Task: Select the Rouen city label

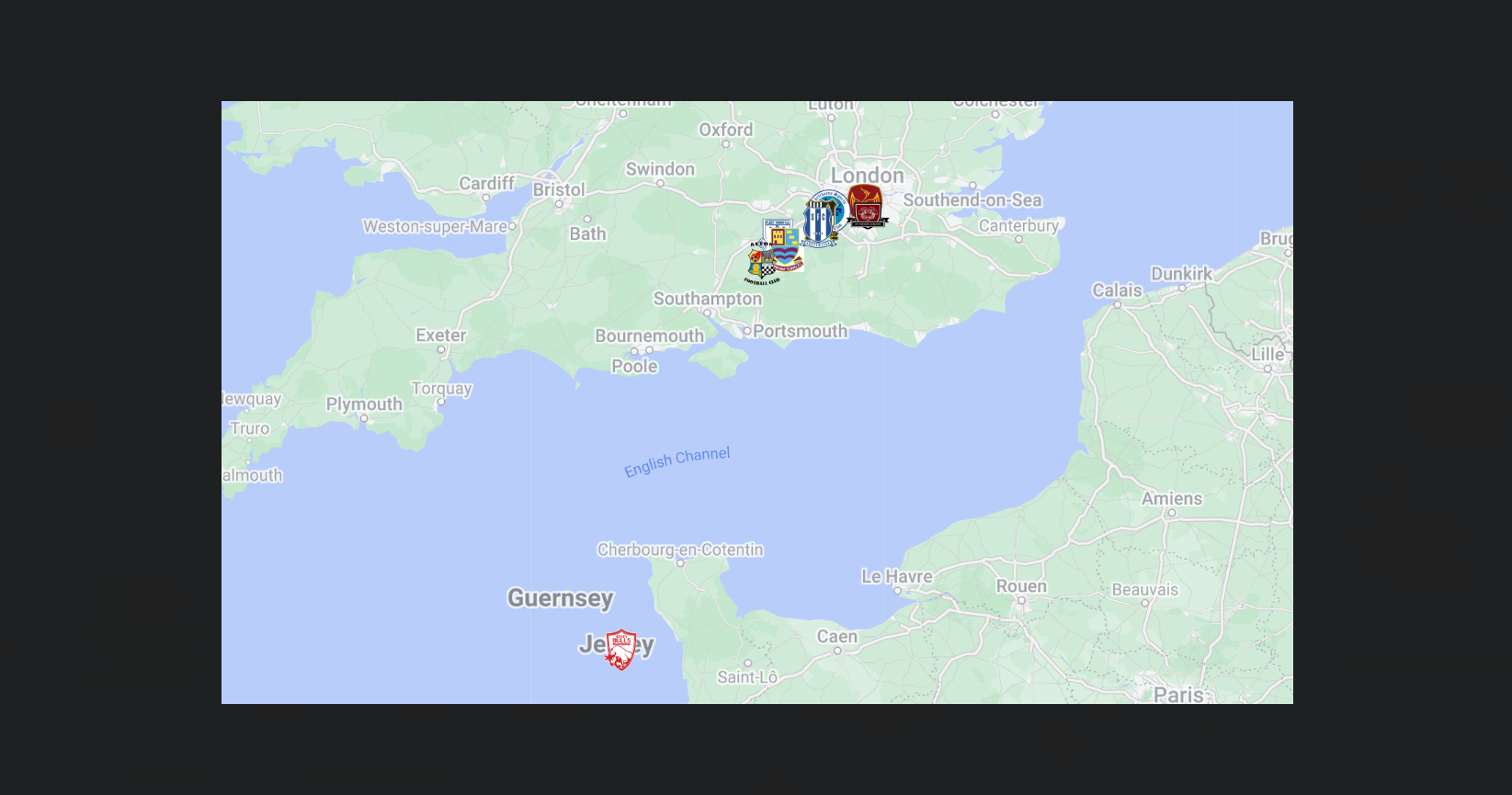Action: pyautogui.click(x=1021, y=586)
